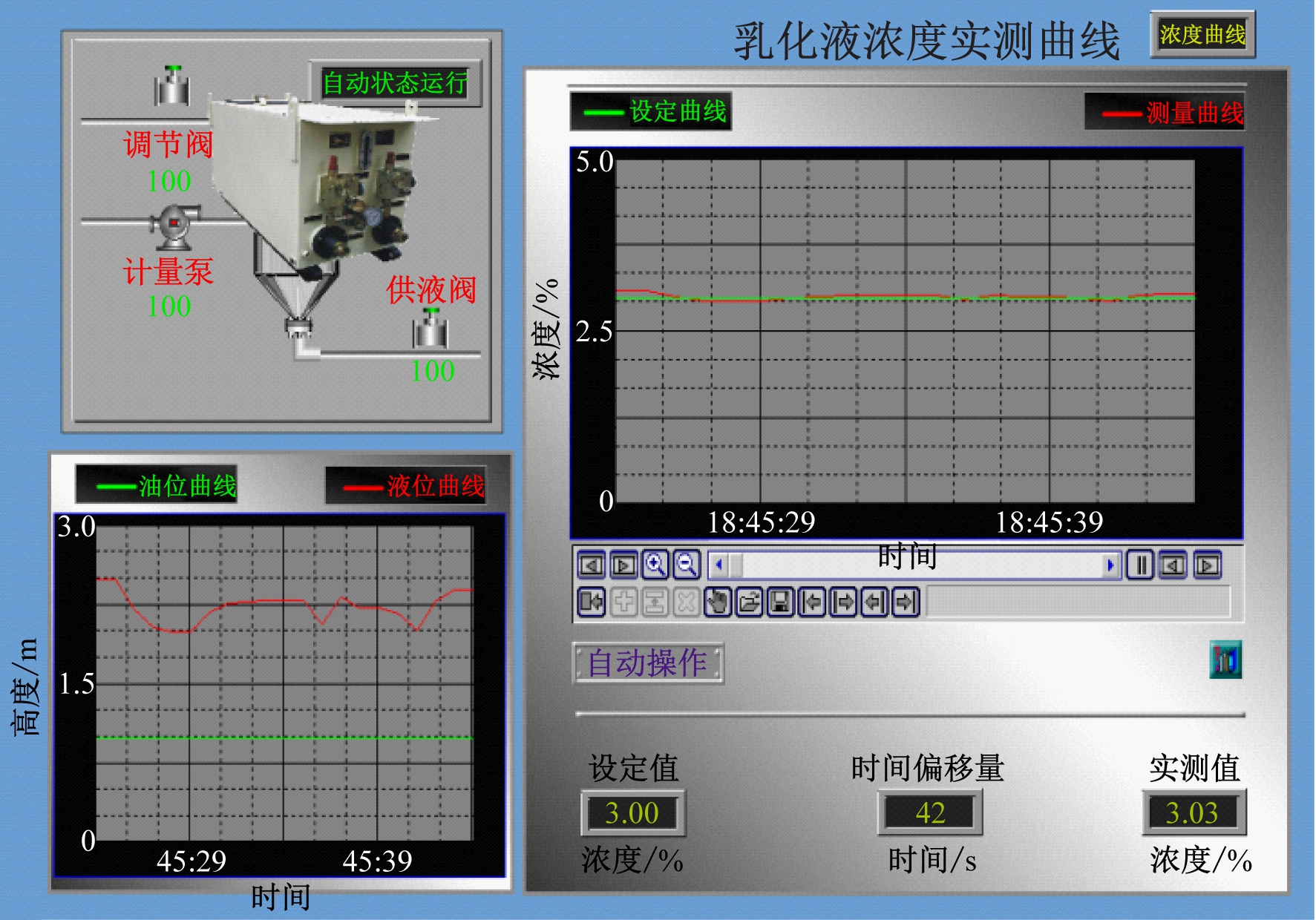The height and width of the screenshot is (920, 1316).
Task: Click the time scrollbar's right arrow
Action: (x=1110, y=565)
